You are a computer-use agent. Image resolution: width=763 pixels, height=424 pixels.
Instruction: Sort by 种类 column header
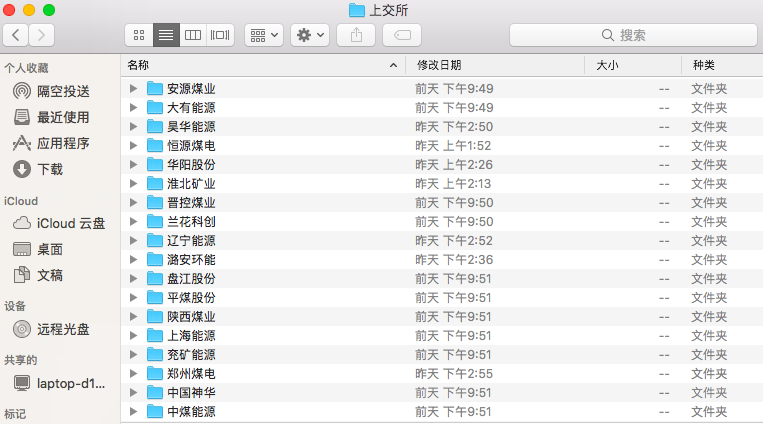click(722, 65)
